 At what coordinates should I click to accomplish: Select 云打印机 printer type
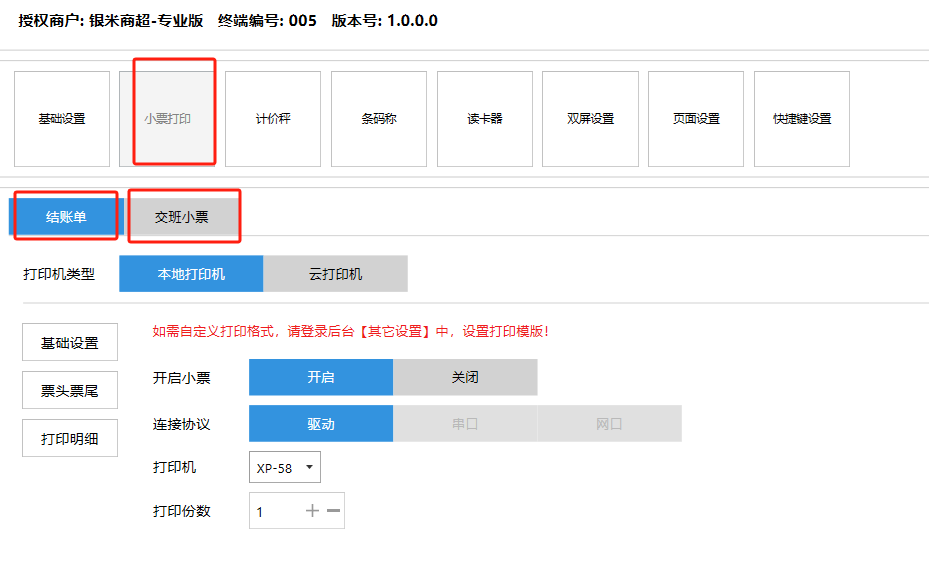(x=335, y=274)
